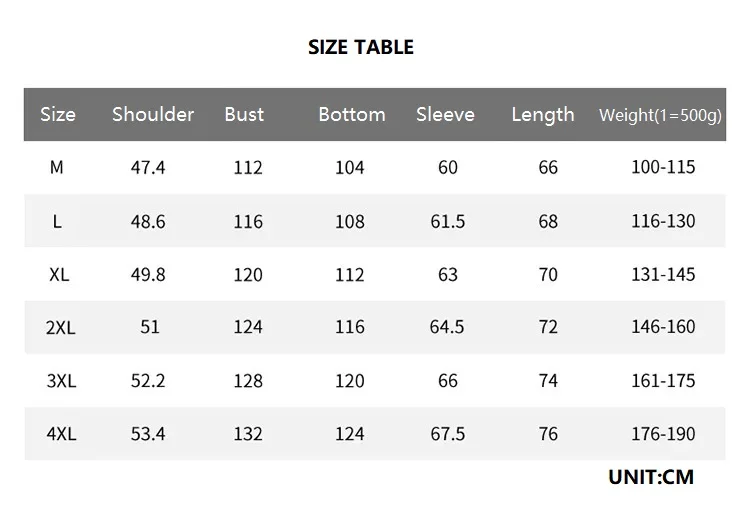The width and height of the screenshot is (750, 506).
Task: Select bust value 128 in 3XL row
Action: [247, 381]
